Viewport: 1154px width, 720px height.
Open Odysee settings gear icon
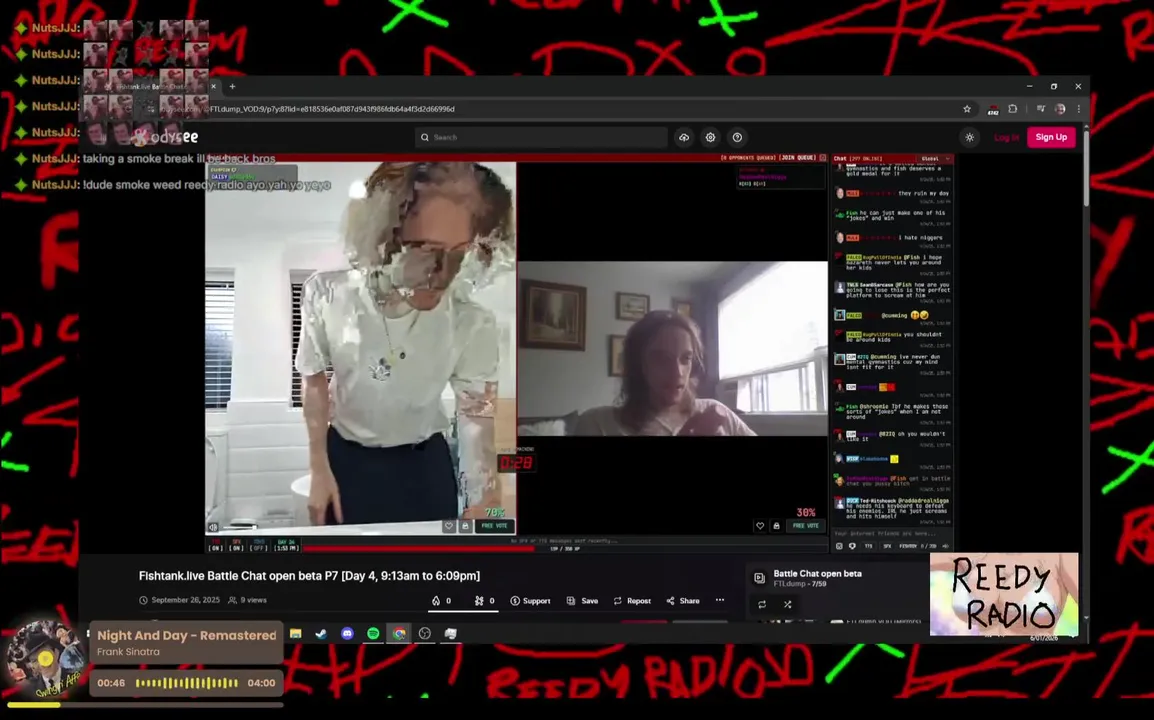[x=710, y=137]
